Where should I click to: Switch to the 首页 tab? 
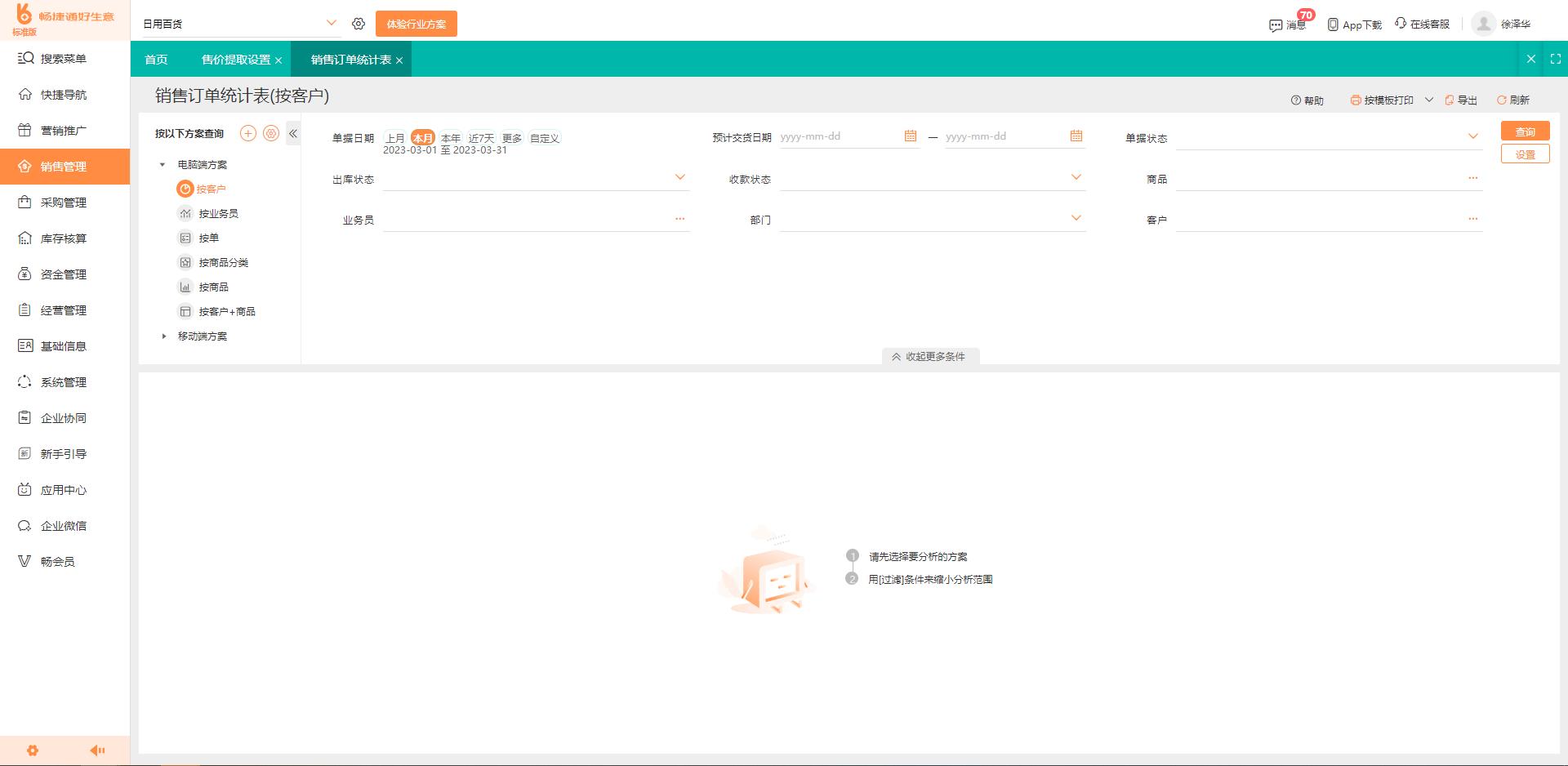tap(155, 59)
